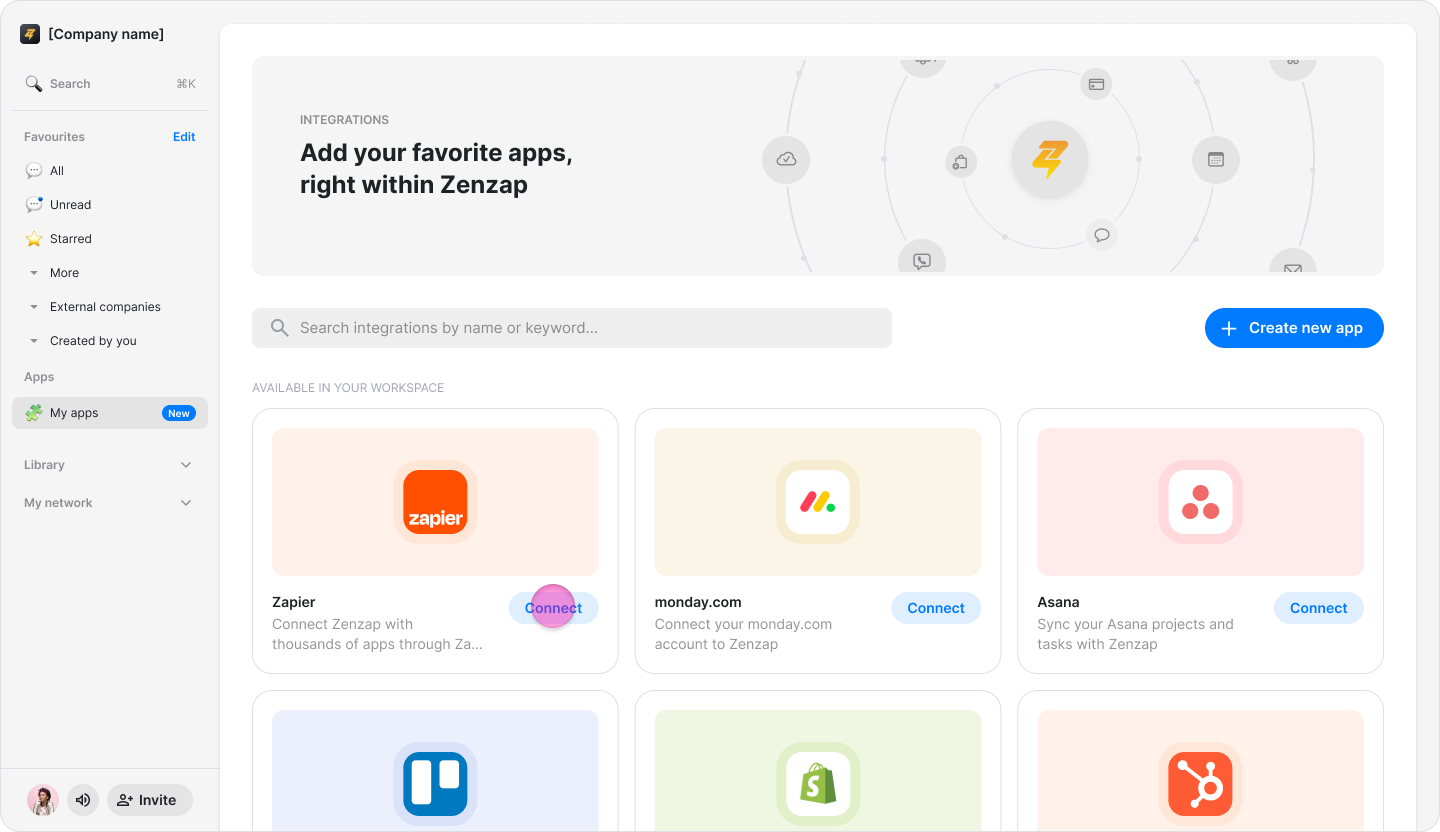The height and width of the screenshot is (832, 1440).
Task: Click the speaker sound icon button
Action: click(x=83, y=800)
